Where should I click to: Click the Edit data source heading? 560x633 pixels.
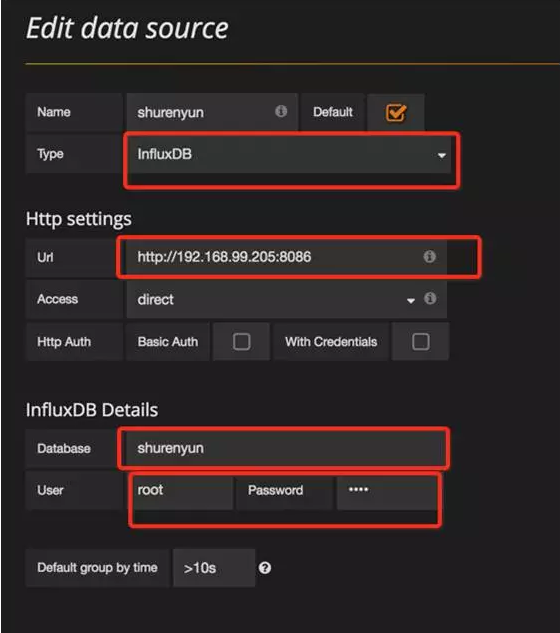128,29
